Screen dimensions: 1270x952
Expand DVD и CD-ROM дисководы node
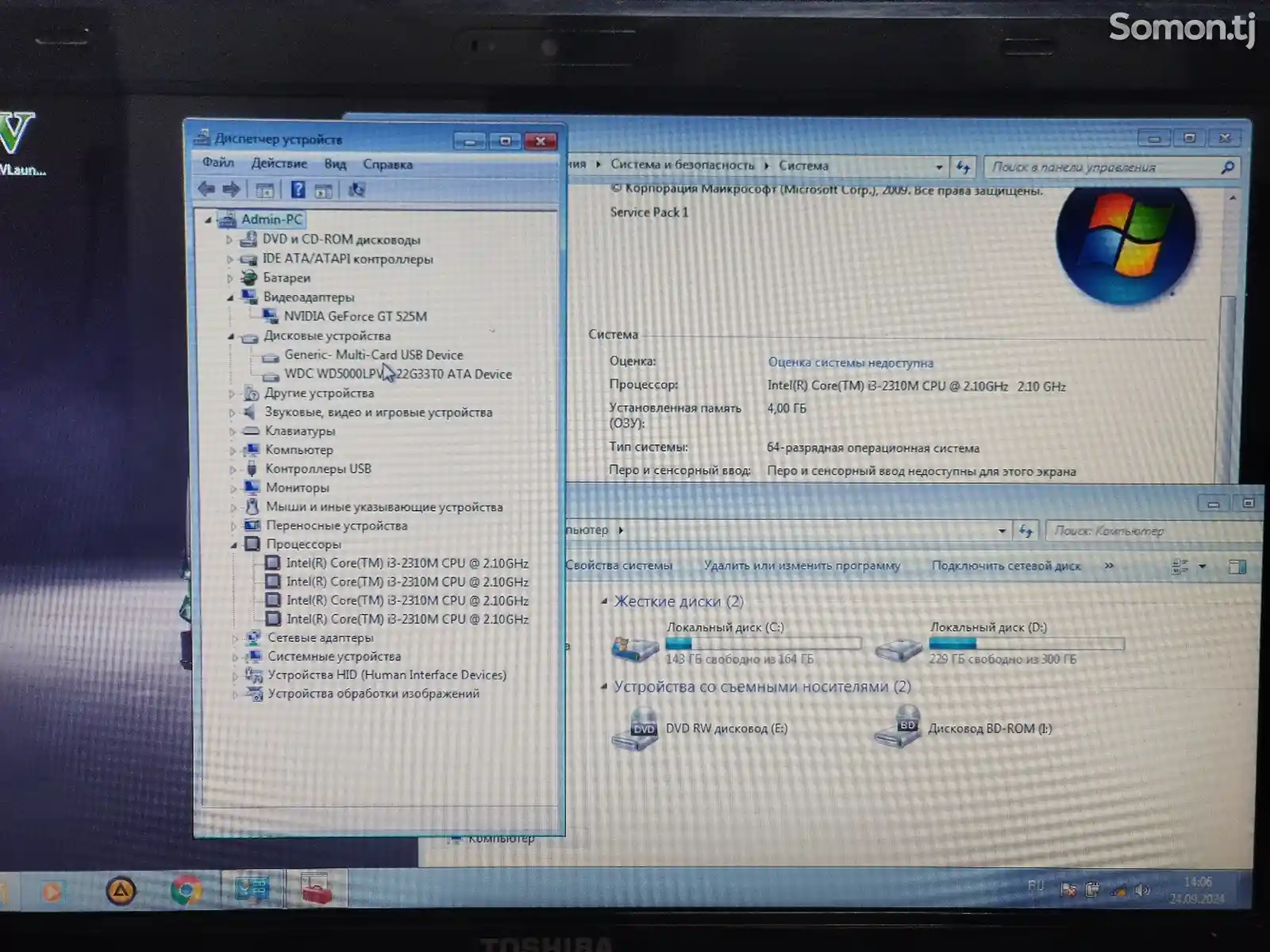229,240
